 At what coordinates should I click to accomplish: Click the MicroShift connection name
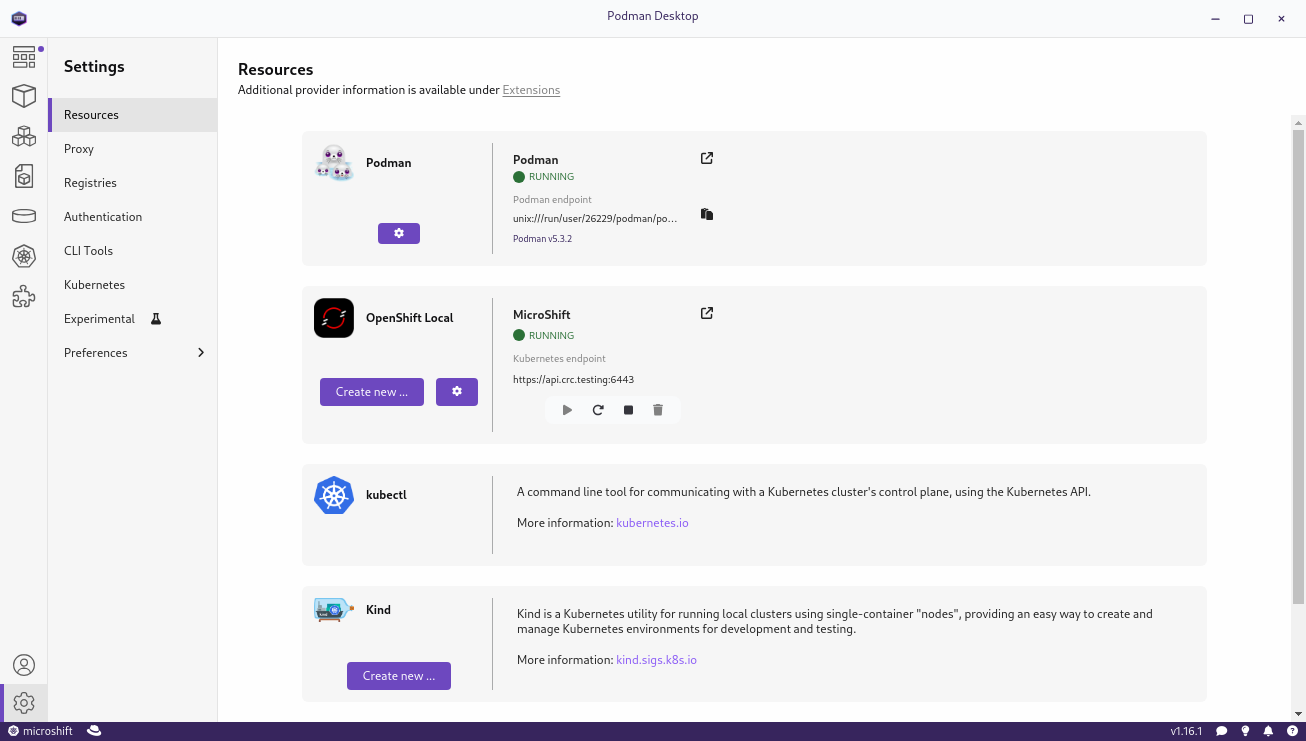point(542,315)
